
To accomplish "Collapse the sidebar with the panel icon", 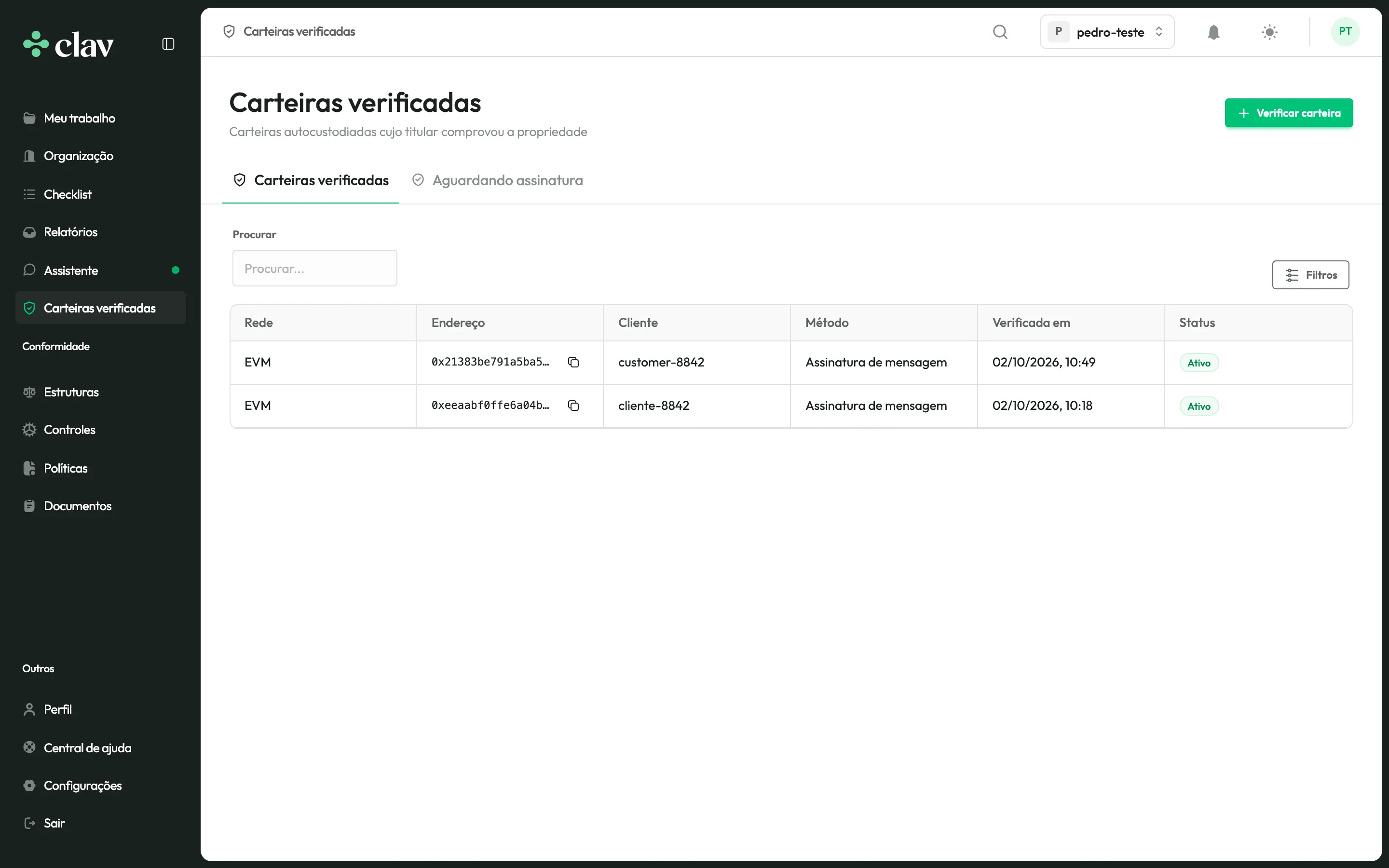I will 168,44.
